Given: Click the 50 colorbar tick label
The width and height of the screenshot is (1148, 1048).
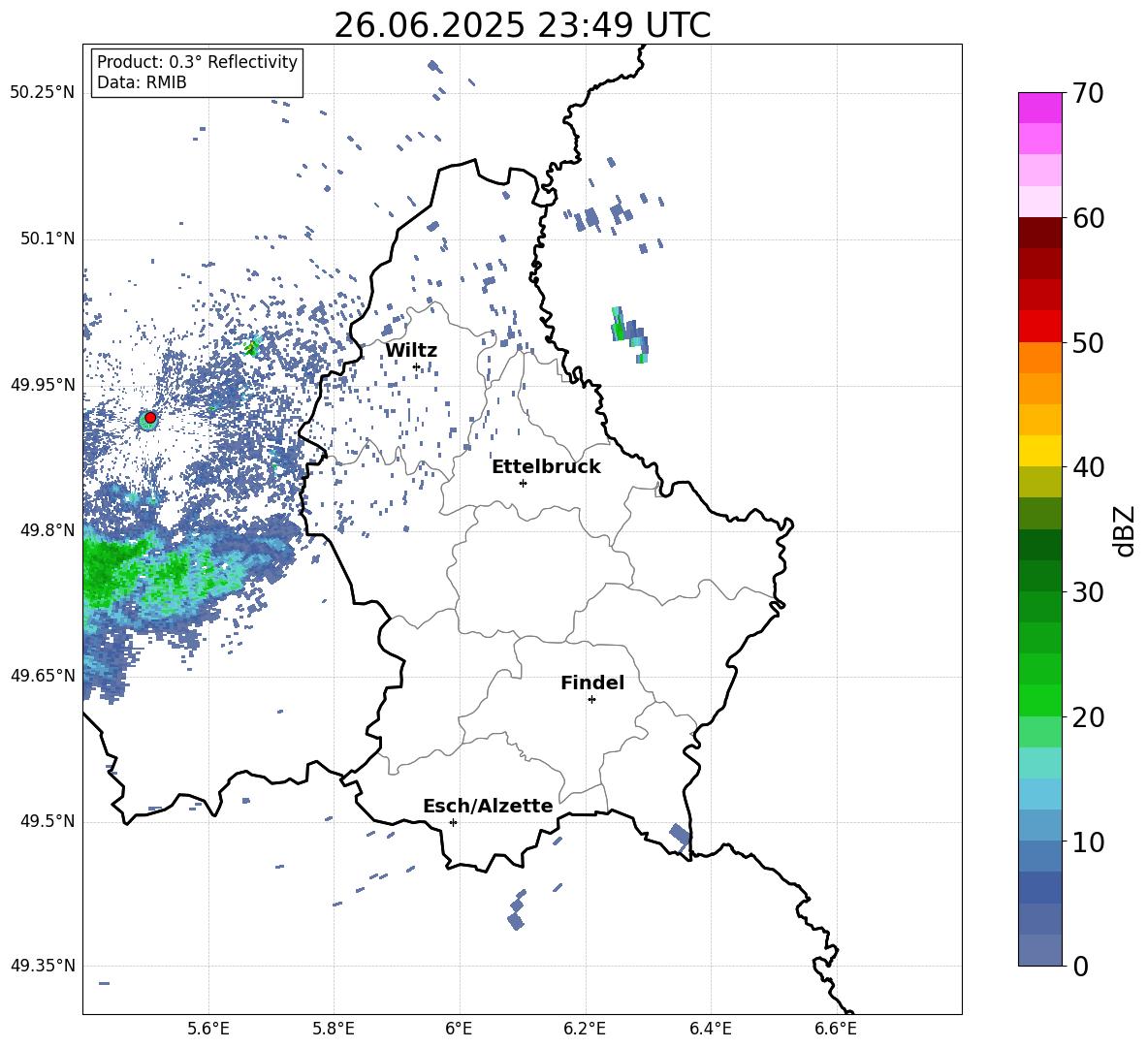Looking at the screenshot, I should click(x=1088, y=342).
